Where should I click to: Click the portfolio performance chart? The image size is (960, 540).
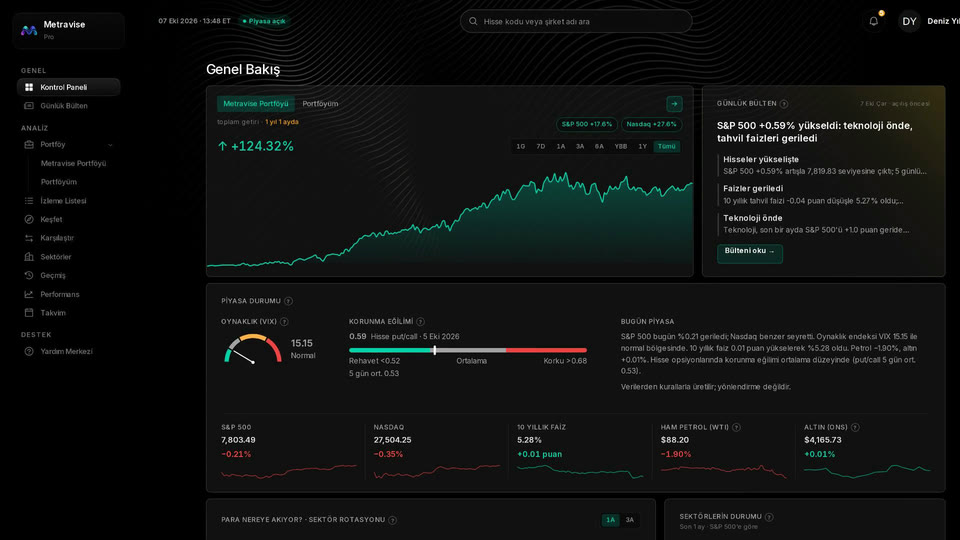pyautogui.click(x=450, y=220)
